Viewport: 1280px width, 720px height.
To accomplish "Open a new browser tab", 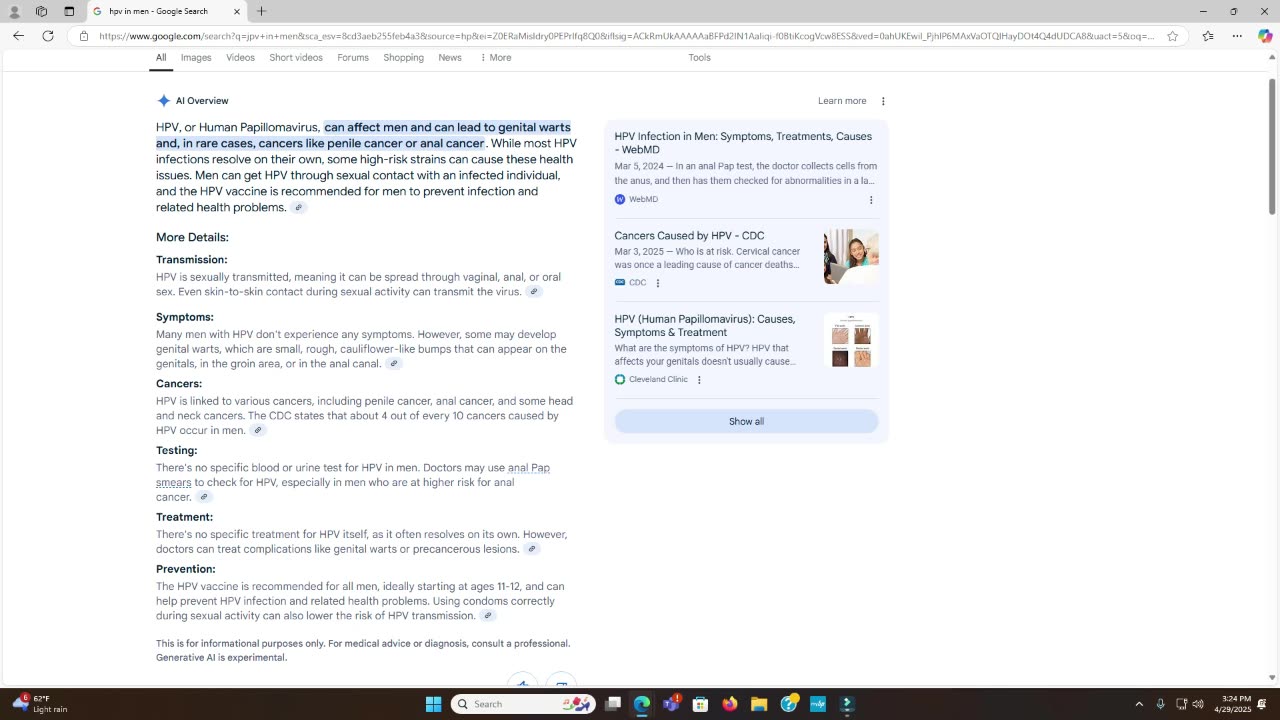I will 261,11.
